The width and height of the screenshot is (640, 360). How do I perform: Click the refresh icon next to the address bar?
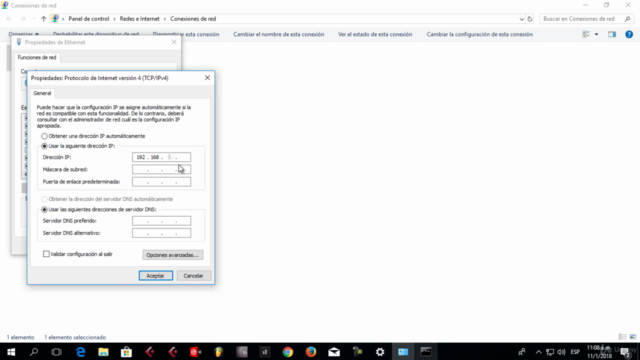click(530, 19)
